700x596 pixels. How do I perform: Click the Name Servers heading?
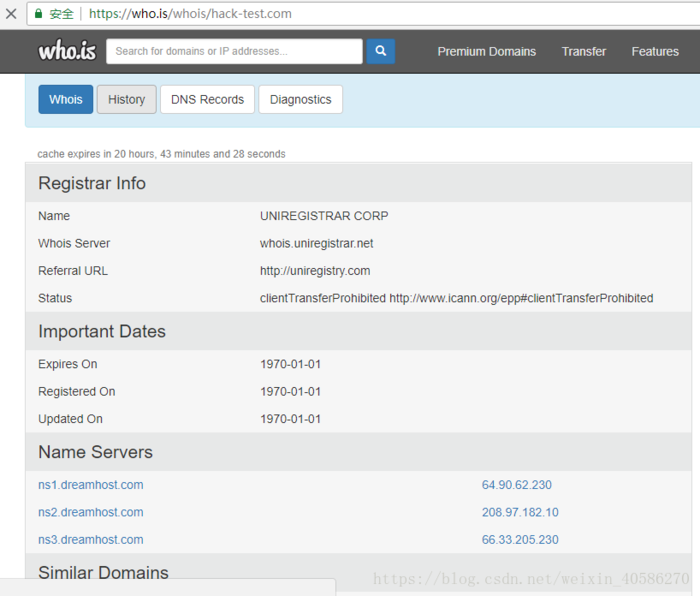pos(96,452)
